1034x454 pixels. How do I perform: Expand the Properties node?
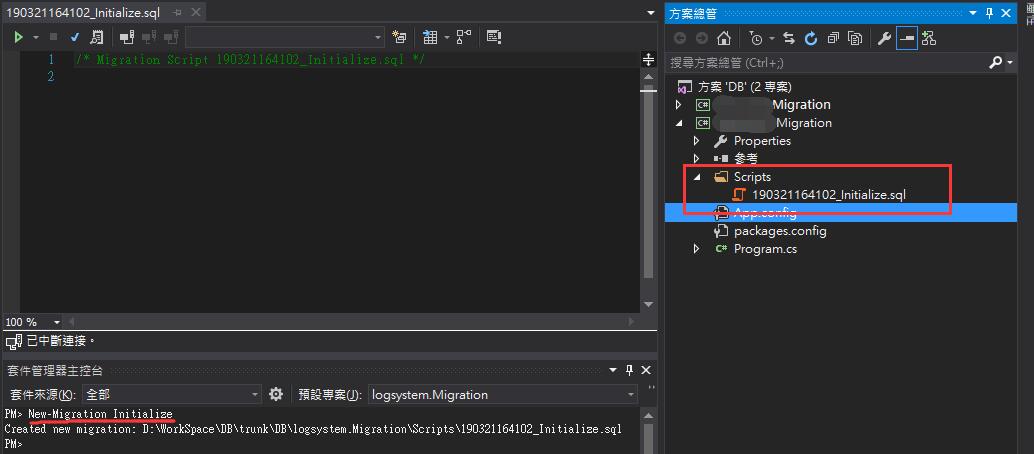[696, 141]
